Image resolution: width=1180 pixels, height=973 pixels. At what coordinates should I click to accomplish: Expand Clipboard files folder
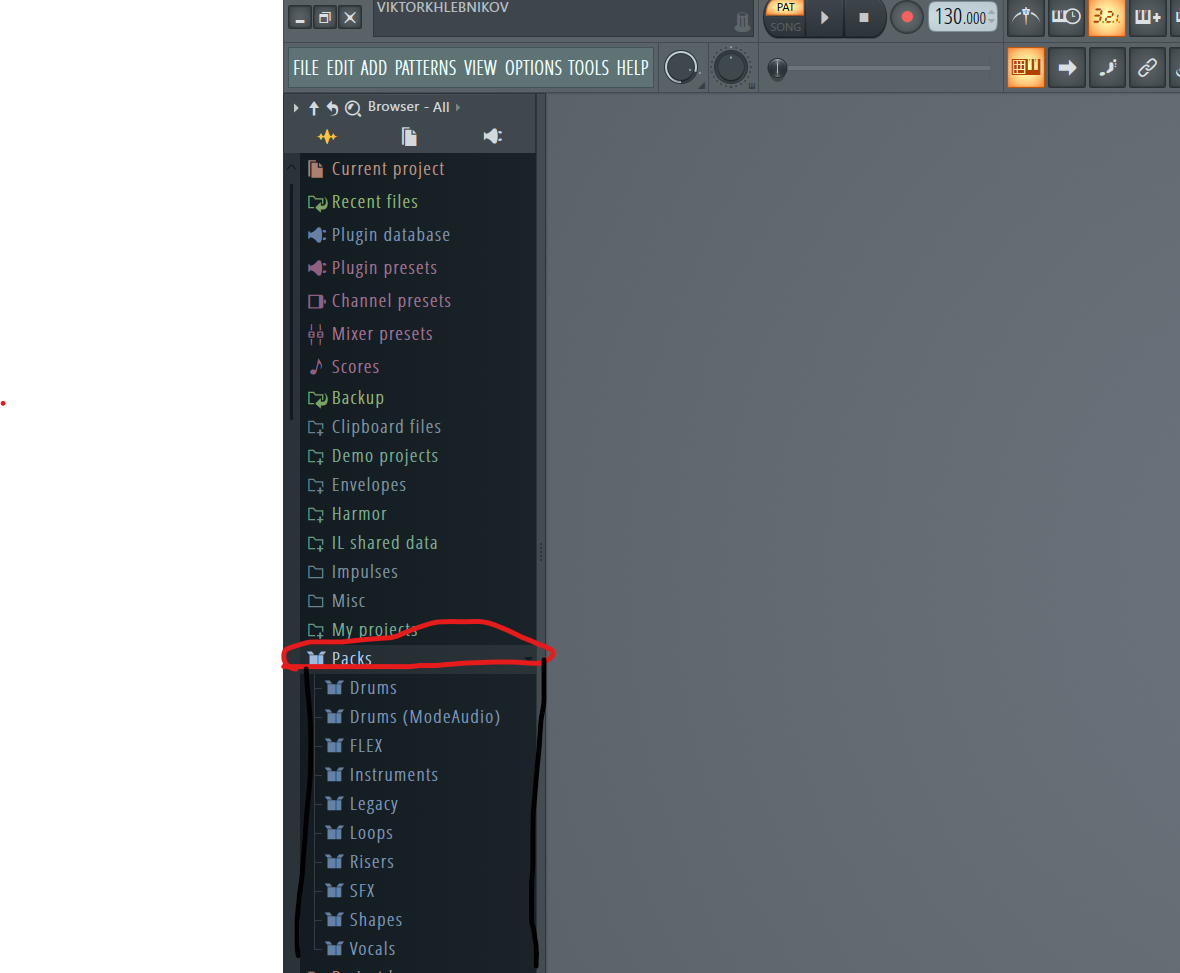tap(418, 427)
